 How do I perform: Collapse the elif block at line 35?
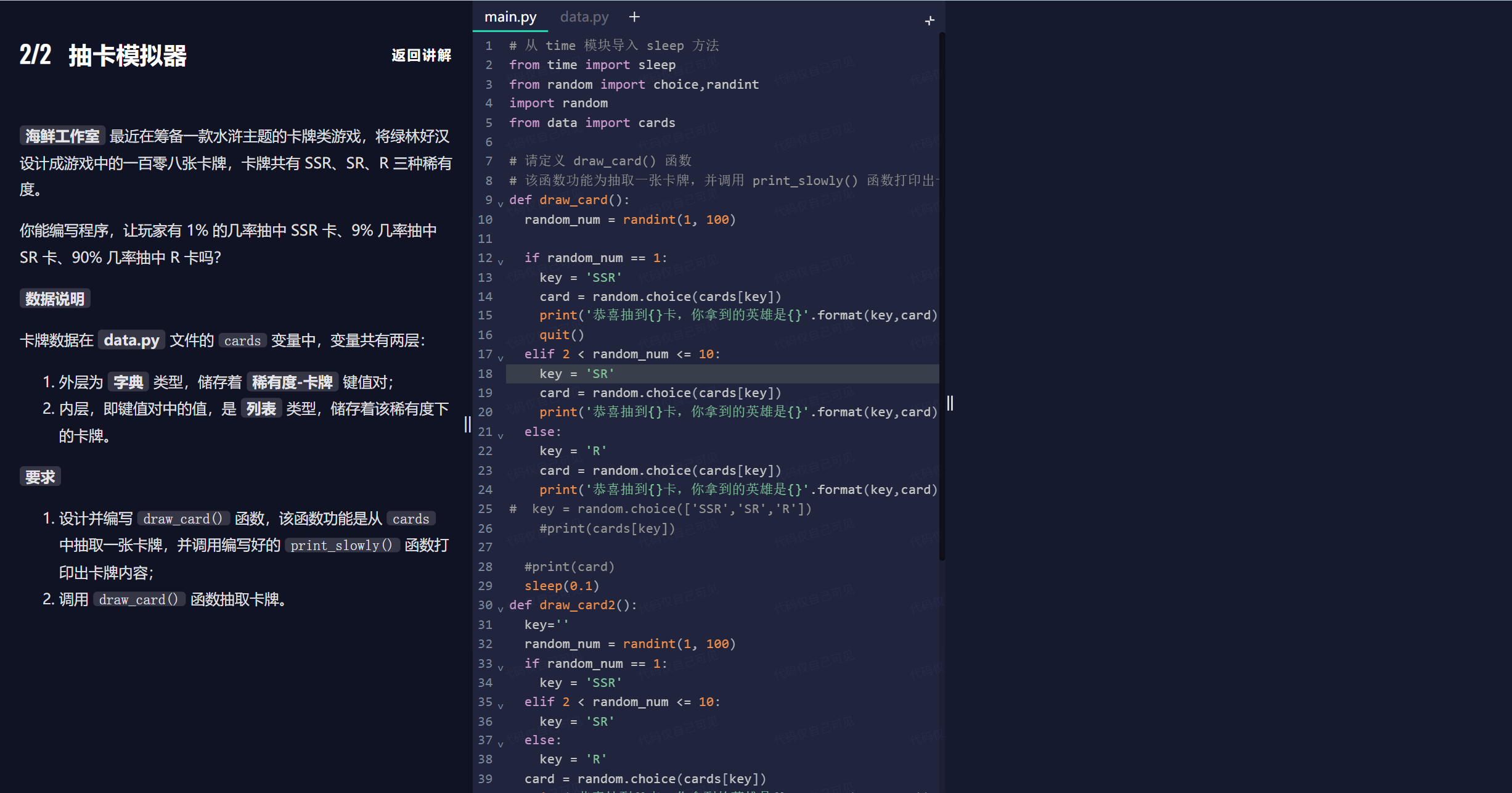click(501, 705)
